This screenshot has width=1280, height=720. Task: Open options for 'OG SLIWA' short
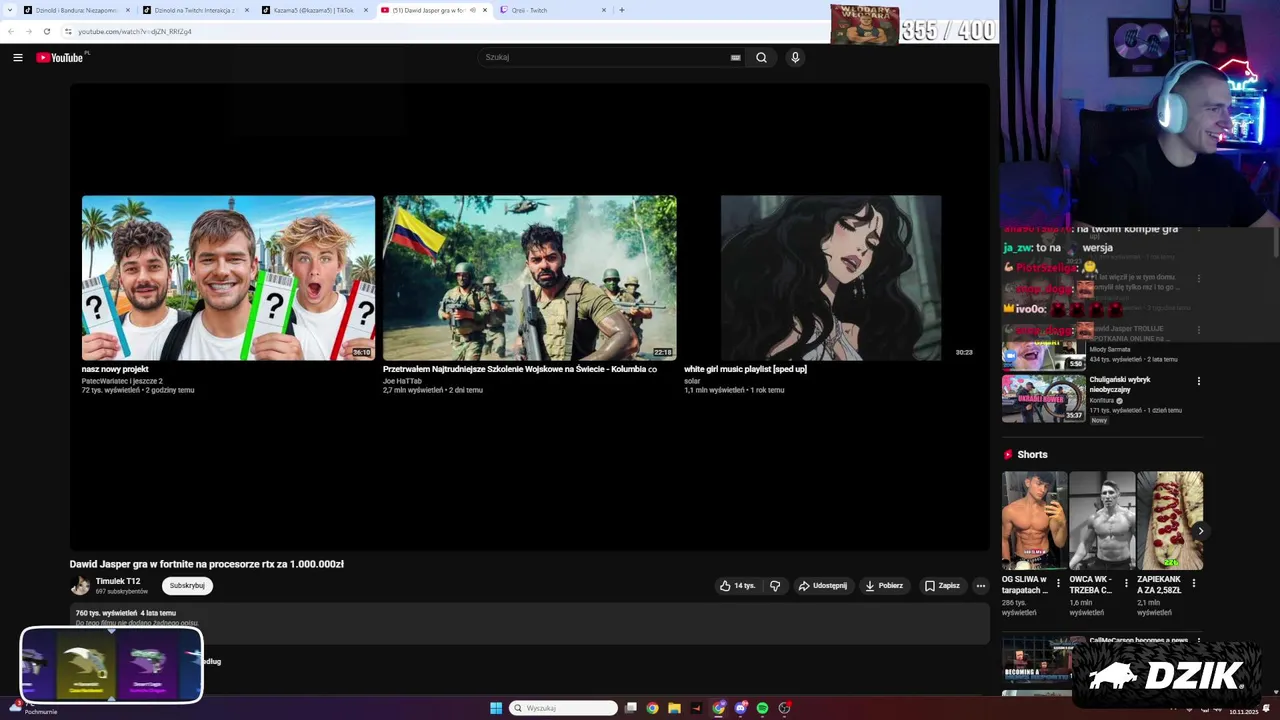point(1058,583)
